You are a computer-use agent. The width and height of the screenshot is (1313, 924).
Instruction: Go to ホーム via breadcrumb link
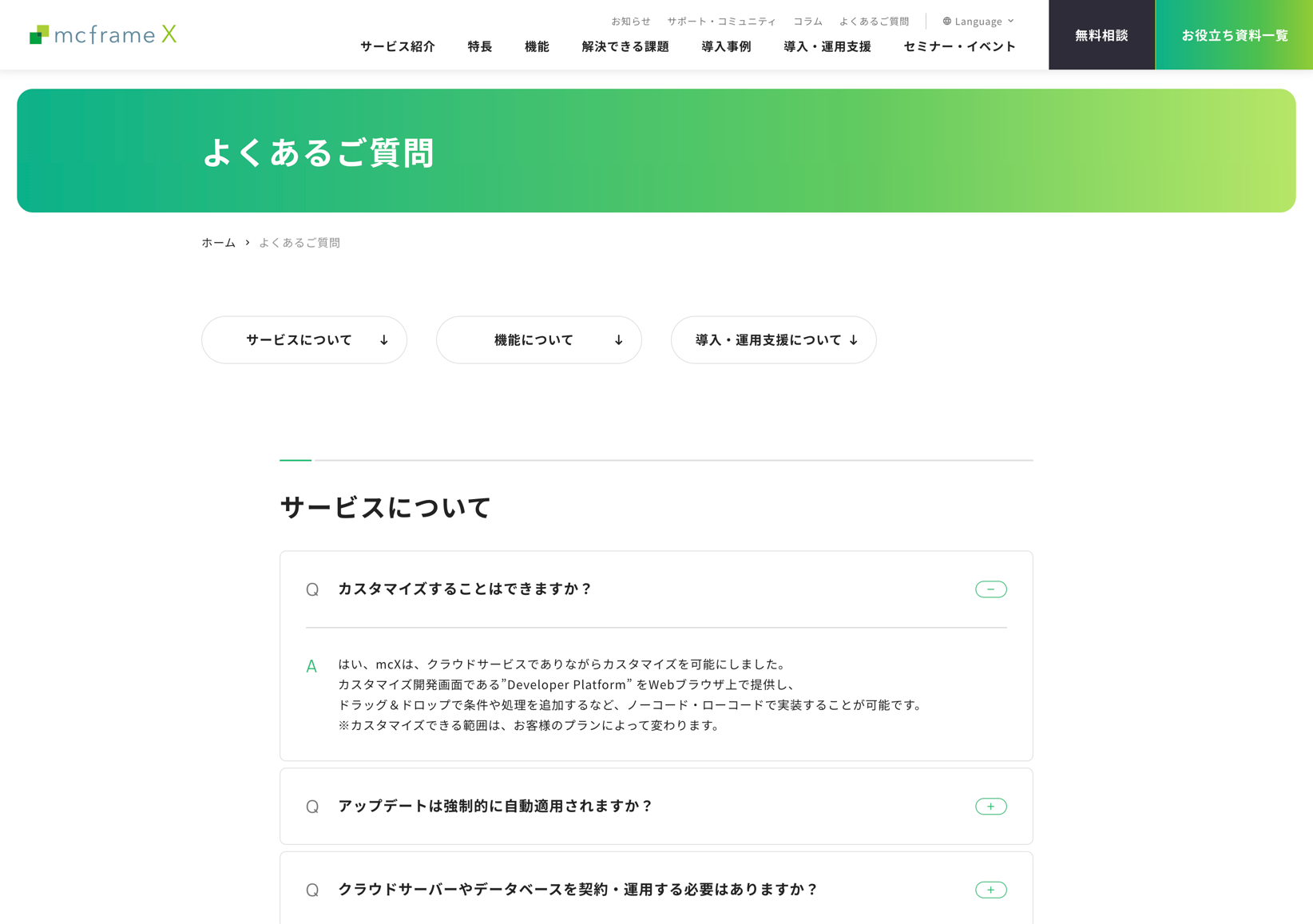coord(218,243)
